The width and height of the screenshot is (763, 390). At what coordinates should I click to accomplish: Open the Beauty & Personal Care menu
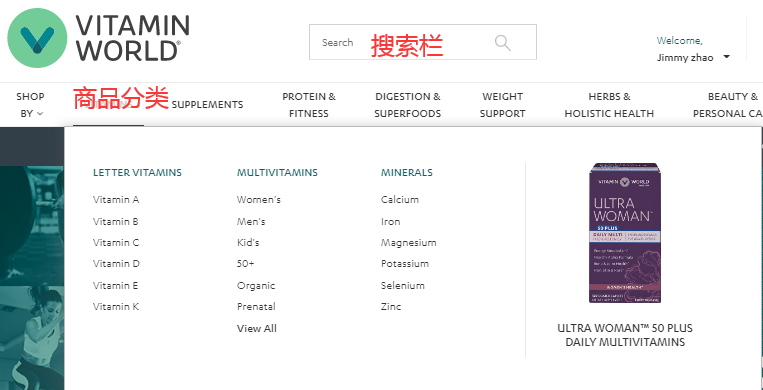point(728,105)
